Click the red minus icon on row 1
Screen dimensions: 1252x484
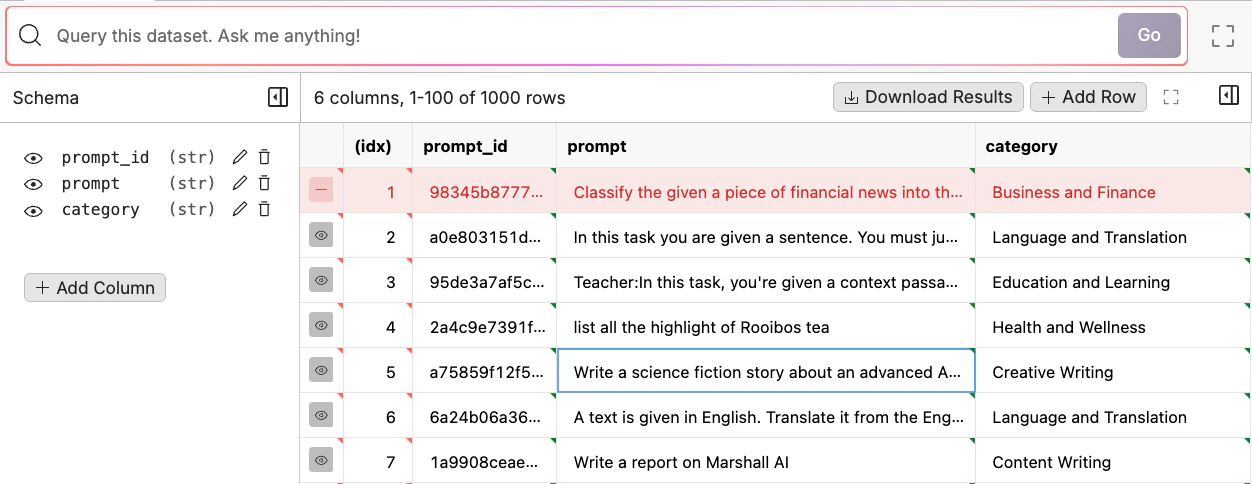(x=321, y=190)
